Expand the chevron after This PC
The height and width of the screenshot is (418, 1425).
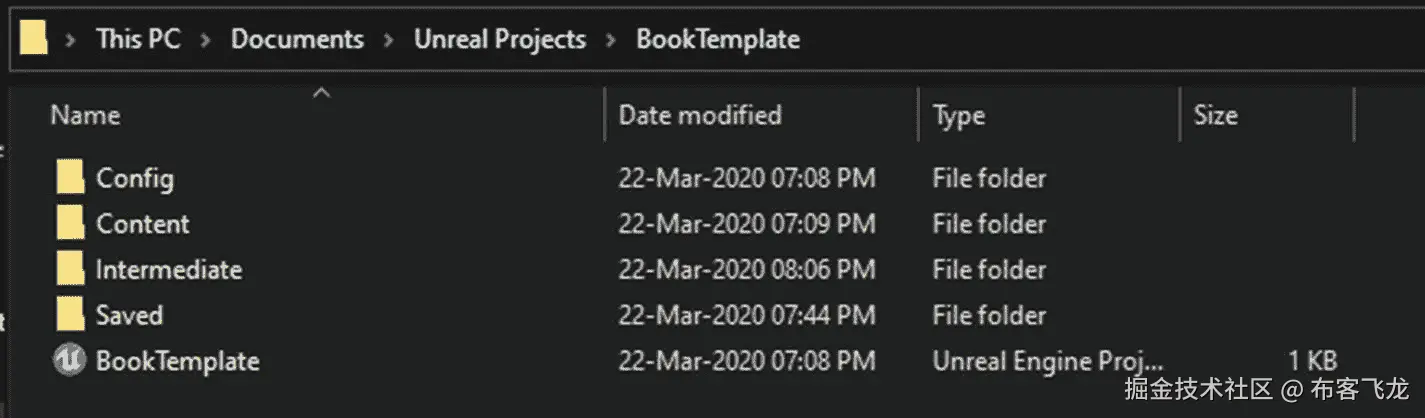pyautogui.click(x=206, y=40)
